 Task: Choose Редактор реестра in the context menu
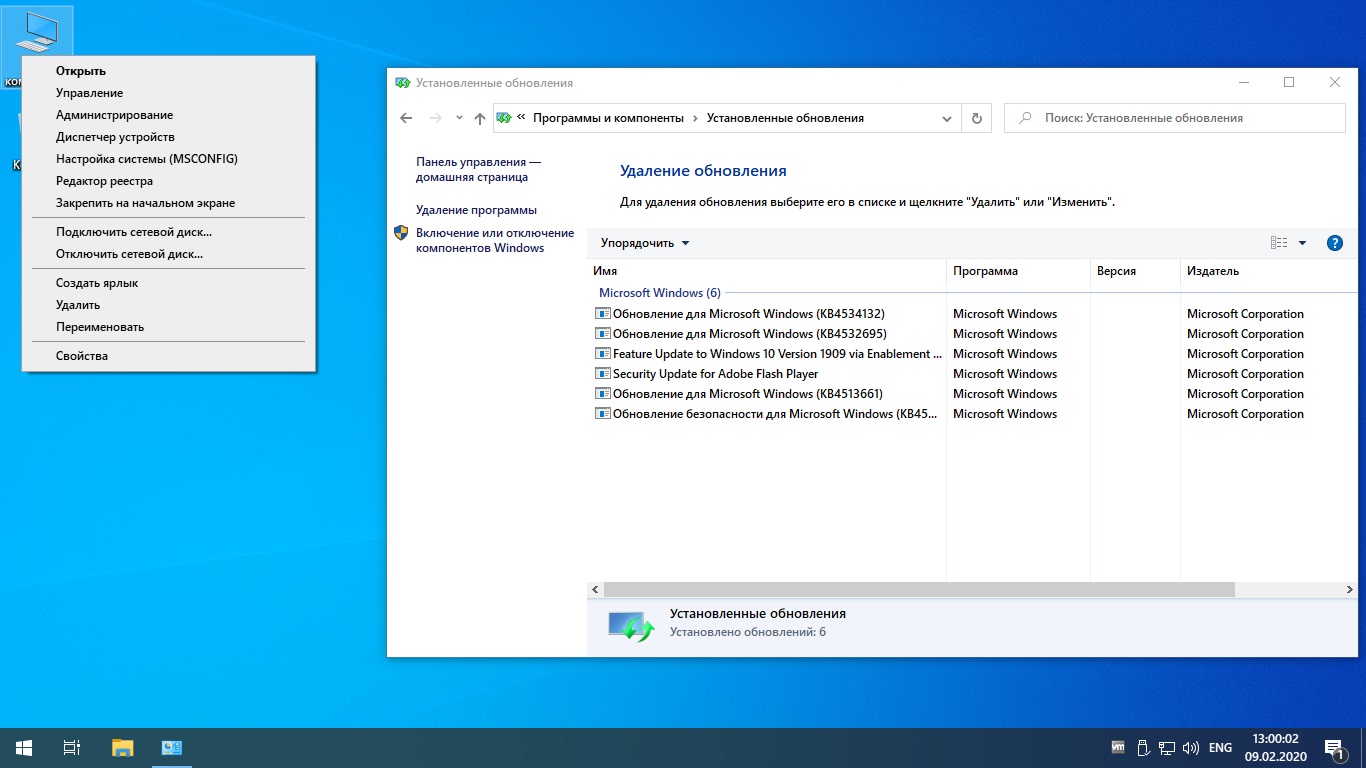coord(168,181)
